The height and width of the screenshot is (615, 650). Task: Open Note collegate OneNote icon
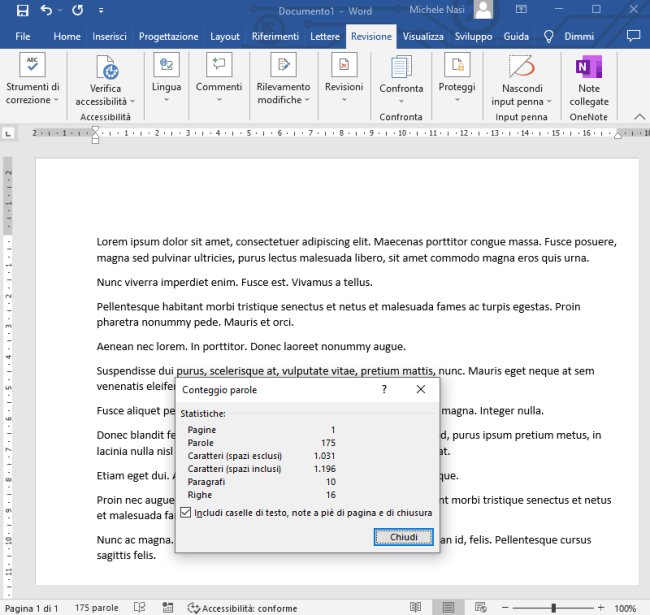click(x=589, y=66)
